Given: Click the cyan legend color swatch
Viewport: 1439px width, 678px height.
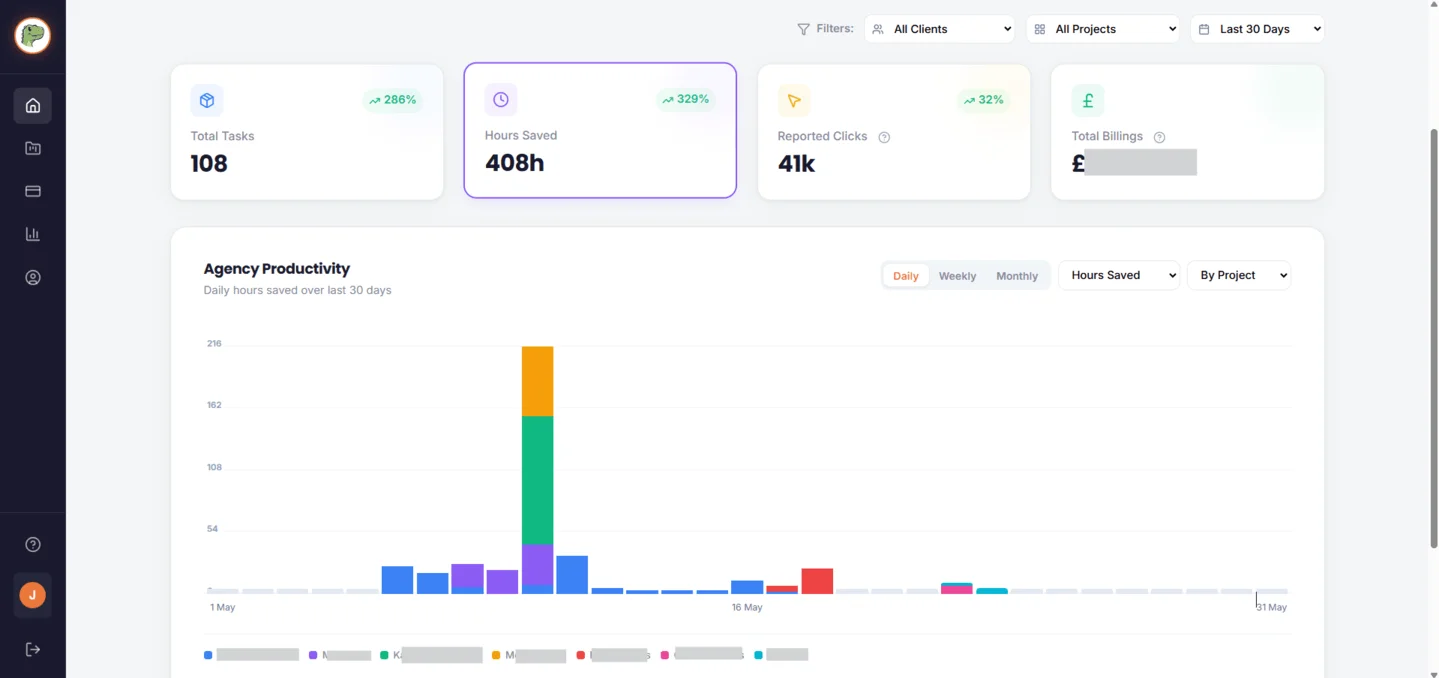Looking at the screenshot, I should pyautogui.click(x=758, y=655).
